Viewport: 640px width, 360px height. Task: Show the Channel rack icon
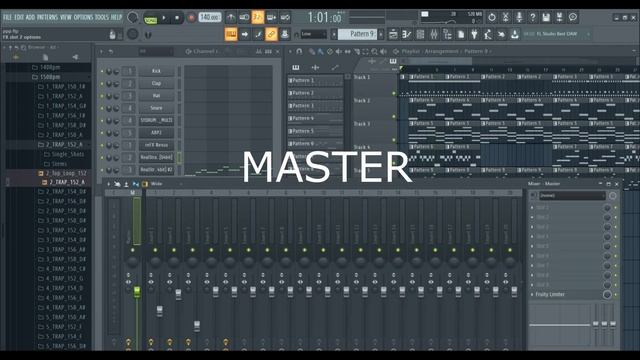pos(420,35)
